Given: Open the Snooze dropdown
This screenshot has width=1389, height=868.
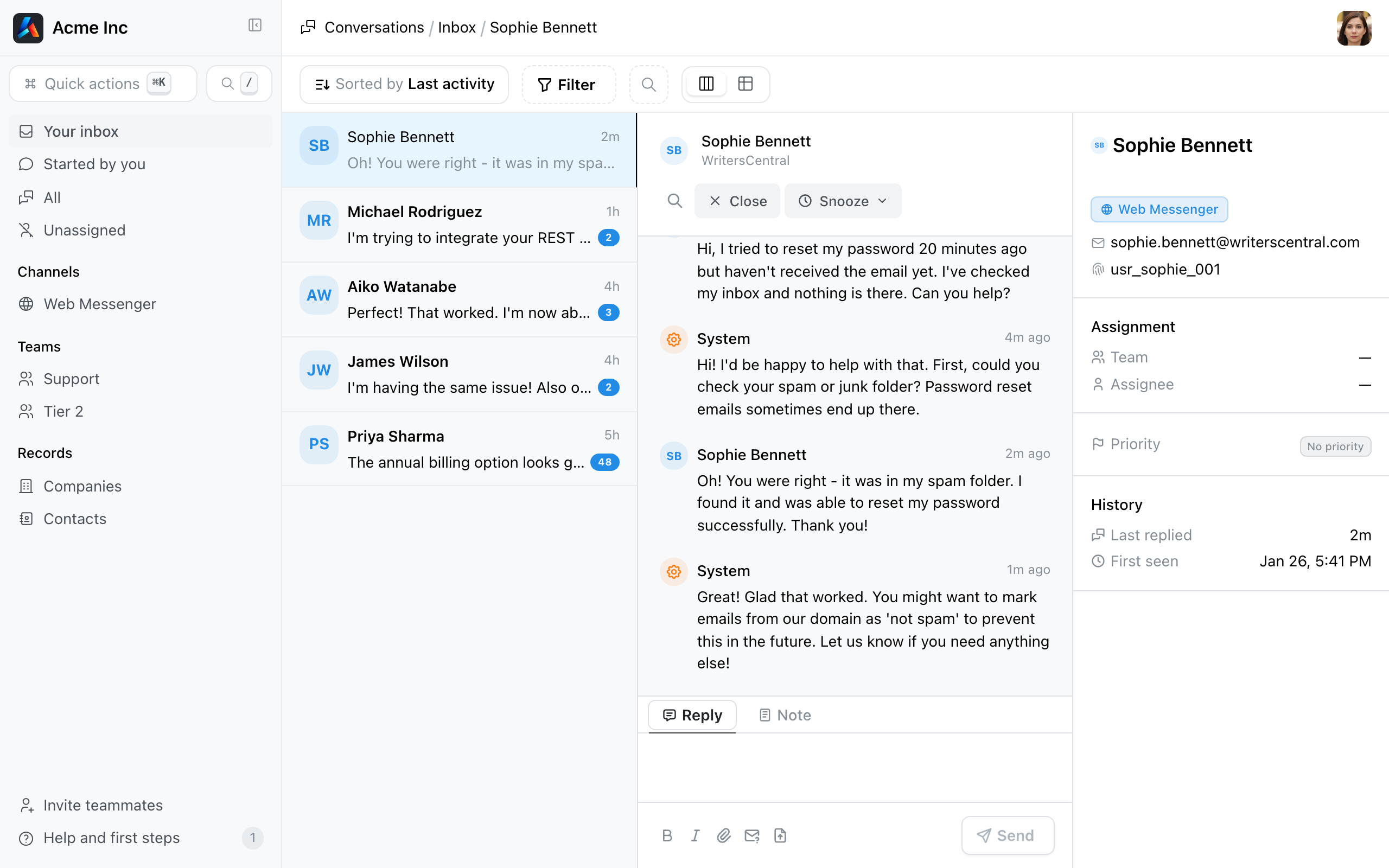Looking at the screenshot, I should [843, 201].
